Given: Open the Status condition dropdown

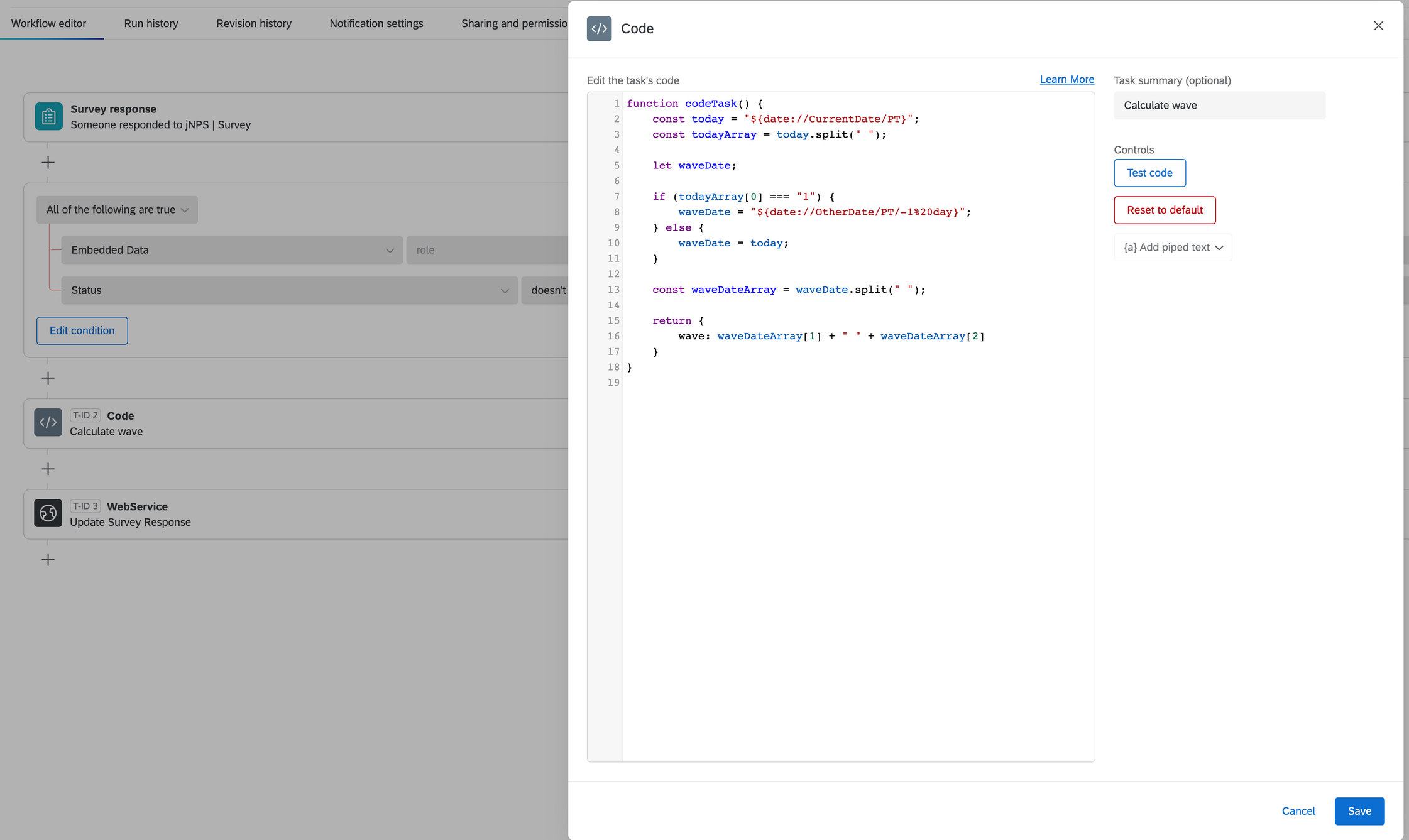Looking at the screenshot, I should (x=289, y=290).
